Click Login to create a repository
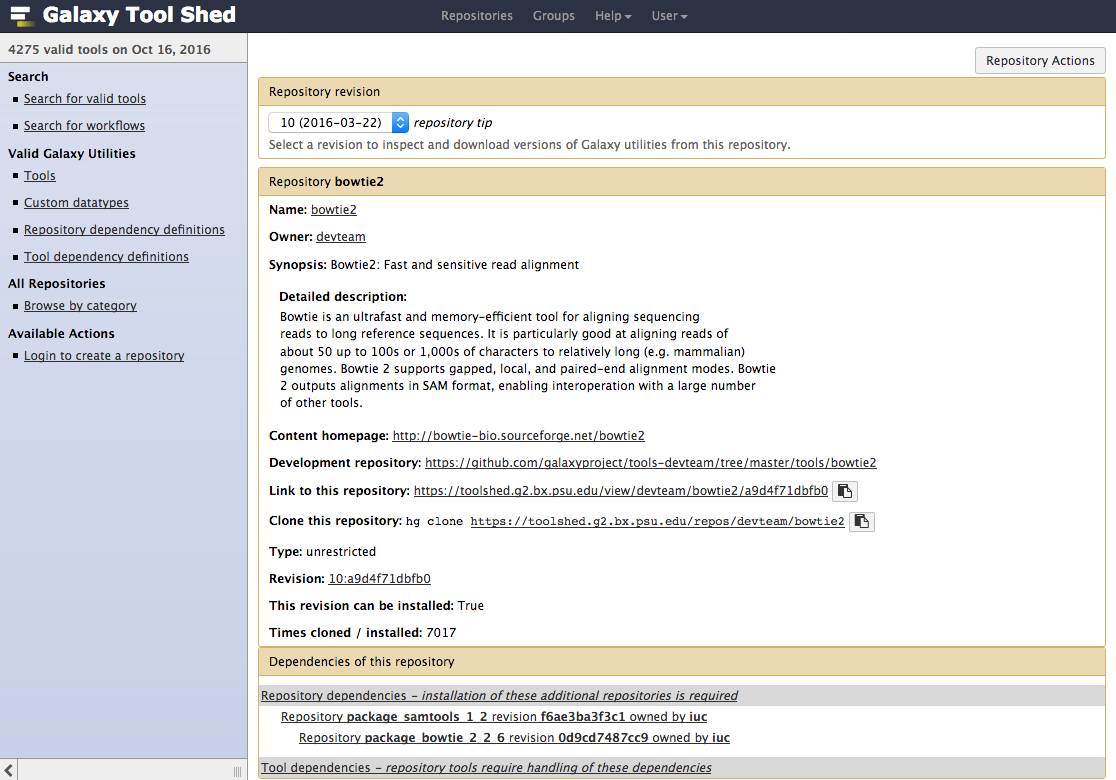Image resolution: width=1116 pixels, height=780 pixels. 104,356
